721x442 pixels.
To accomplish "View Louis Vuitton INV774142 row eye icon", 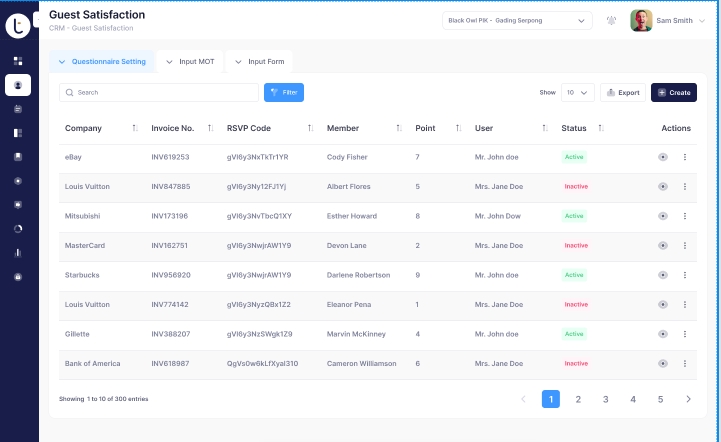I will point(663,304).
